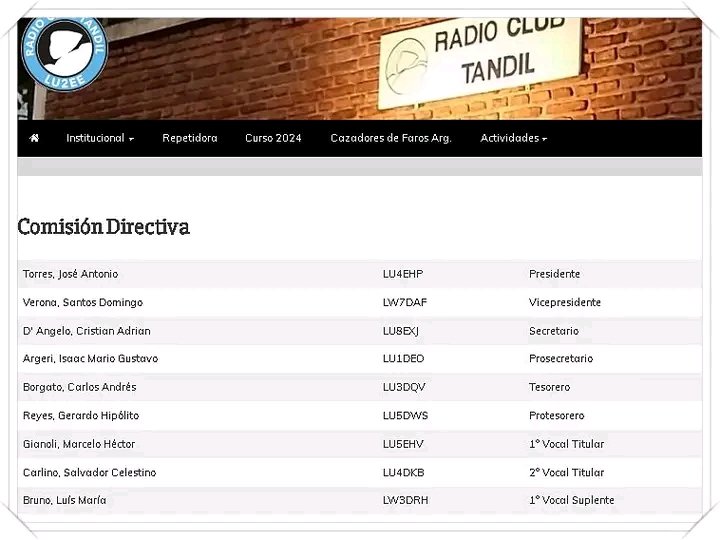Select the name Reyes, Gerardo Hipólito
The image size is (720, 540).
point(81,416)
